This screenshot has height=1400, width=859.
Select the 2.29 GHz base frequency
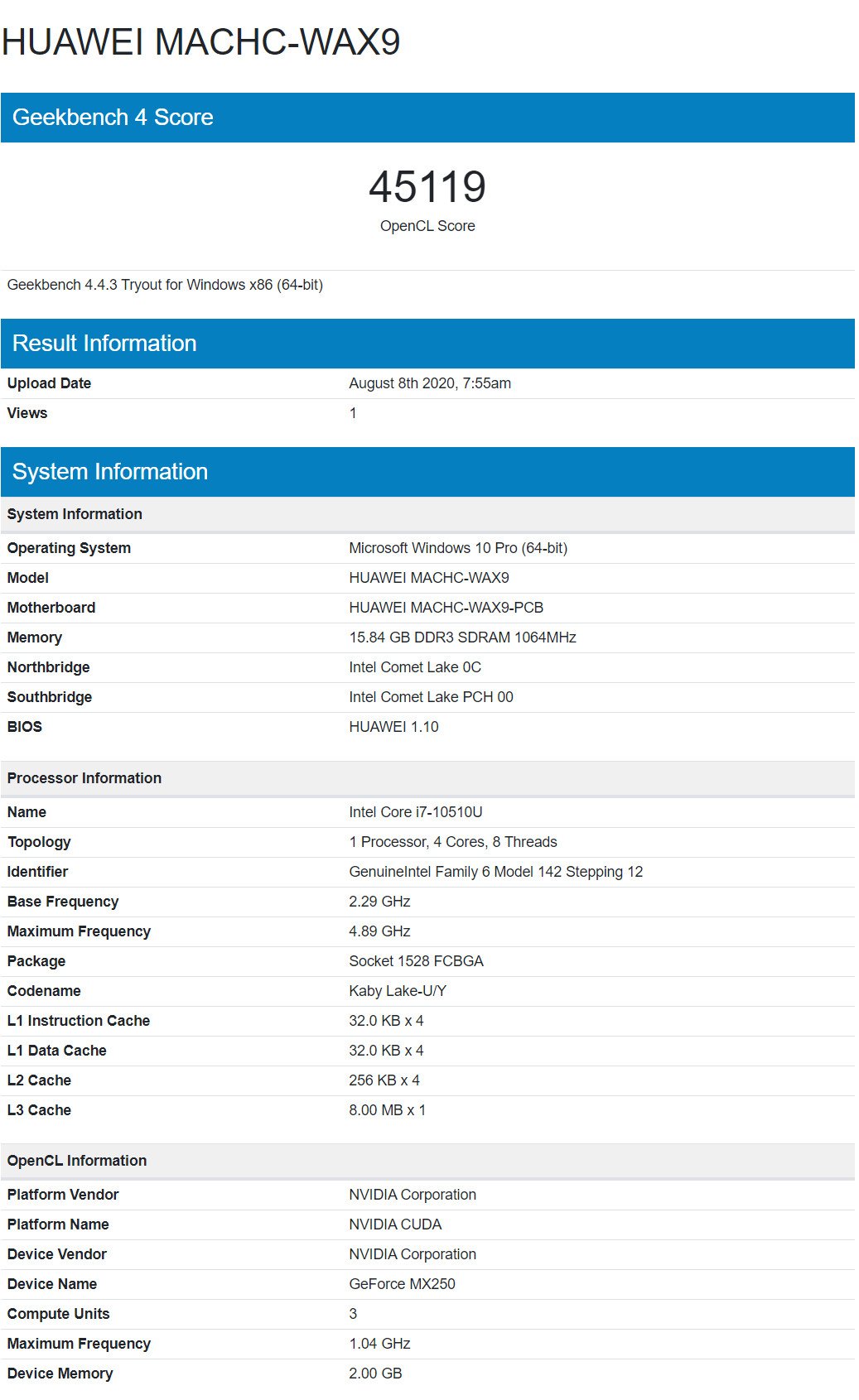point(379,902)
